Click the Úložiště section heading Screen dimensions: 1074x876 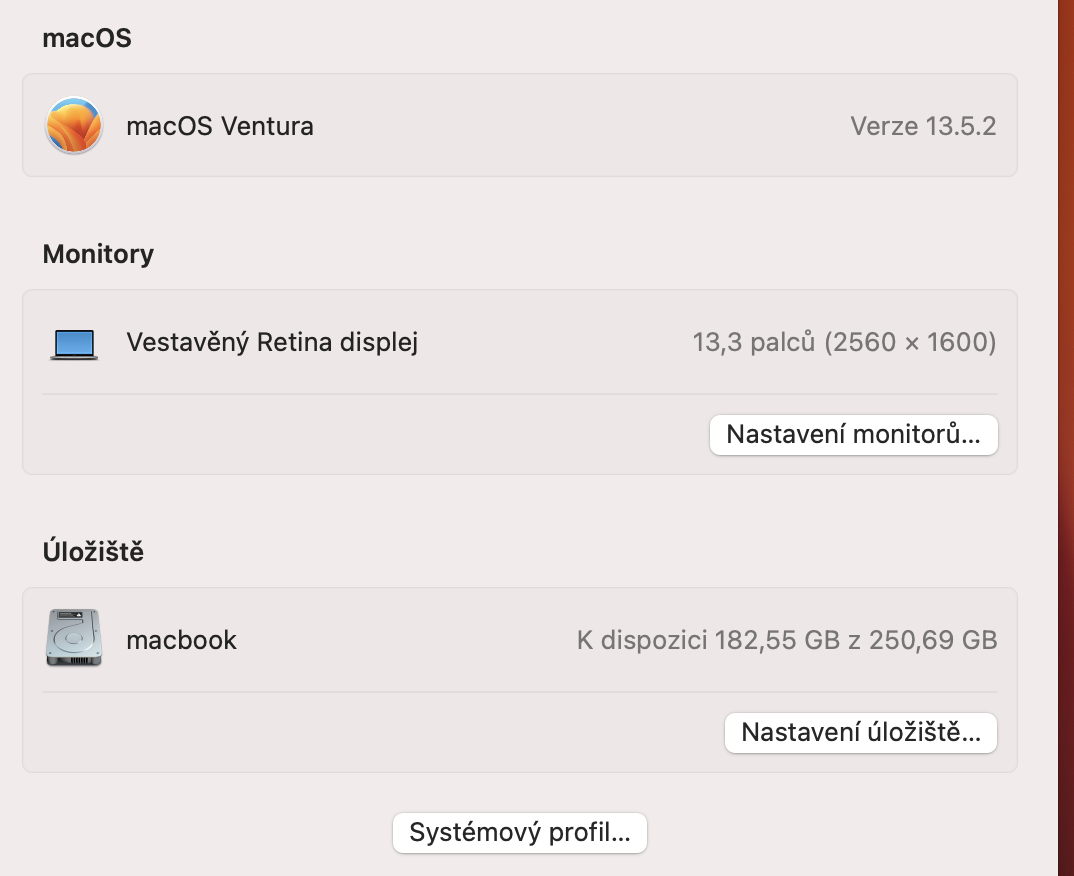point(93,551)
